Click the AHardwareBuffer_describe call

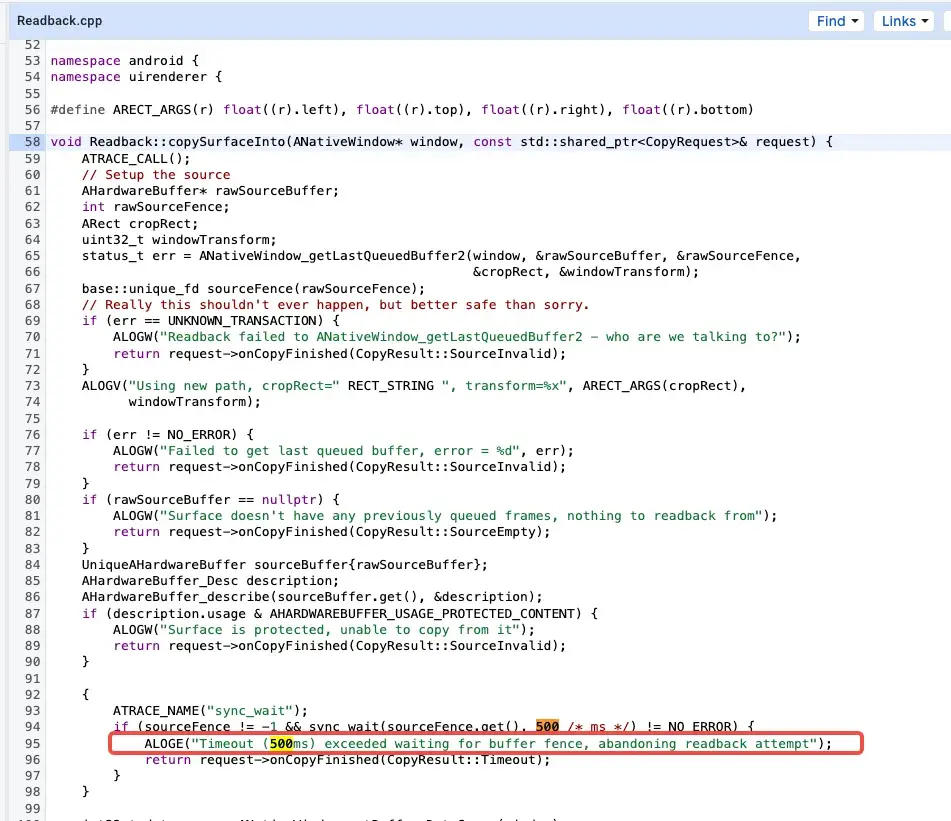(176, 597)
